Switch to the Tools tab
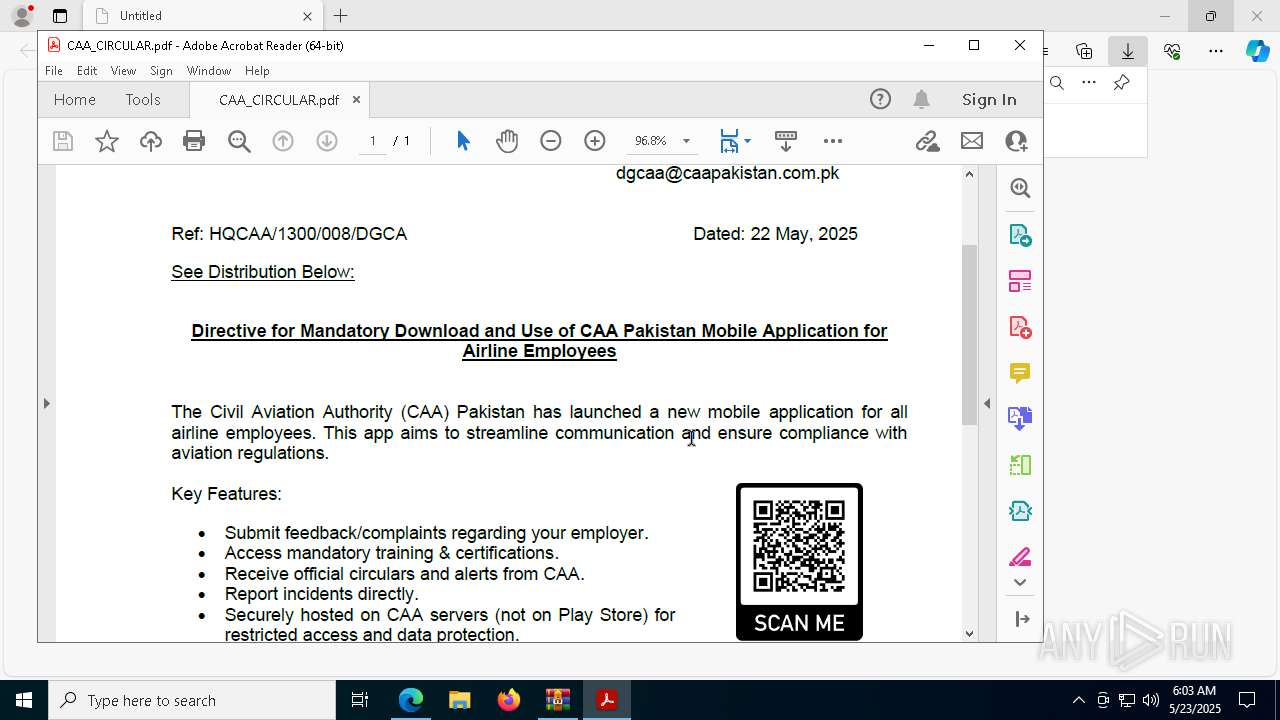The image size is (1280, 720). point(143,99)
